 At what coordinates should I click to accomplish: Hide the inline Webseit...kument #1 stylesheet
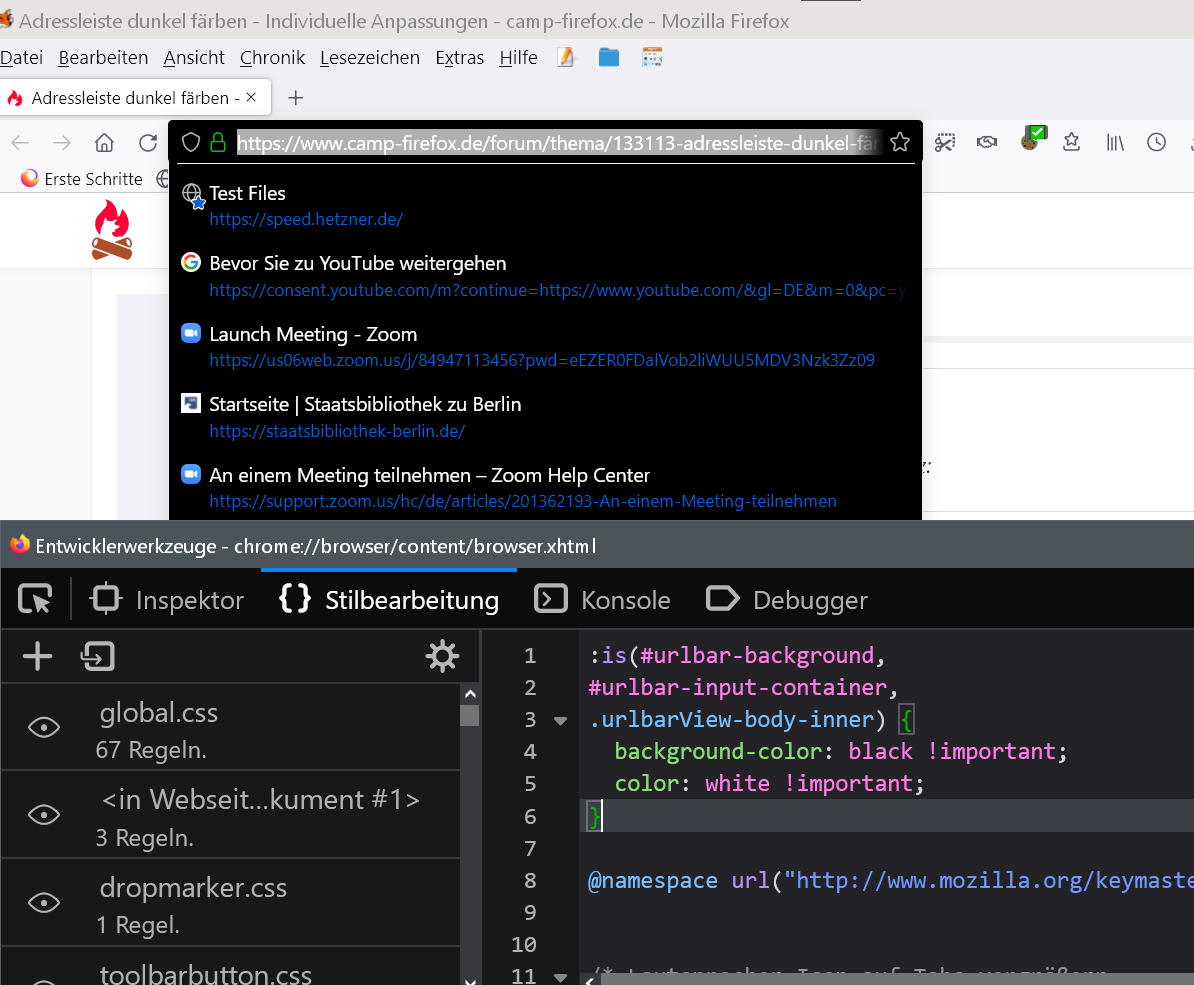click(x=44, y=815)
